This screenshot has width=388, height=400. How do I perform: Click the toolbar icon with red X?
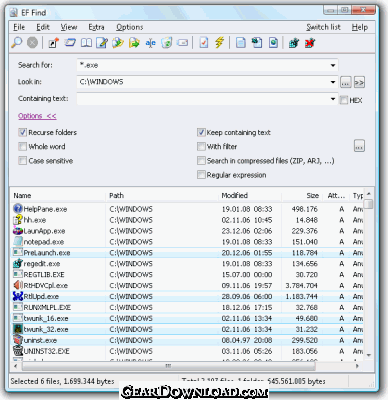click(310, 43)
